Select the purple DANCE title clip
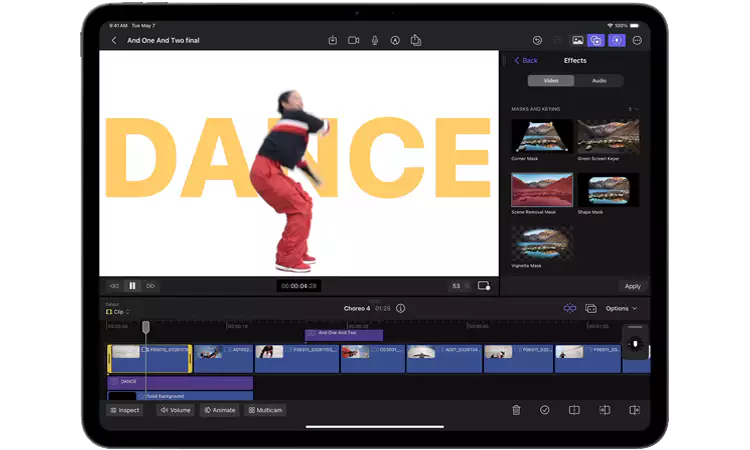The width and height of the screenshot is (750, 450). point(180,382)
